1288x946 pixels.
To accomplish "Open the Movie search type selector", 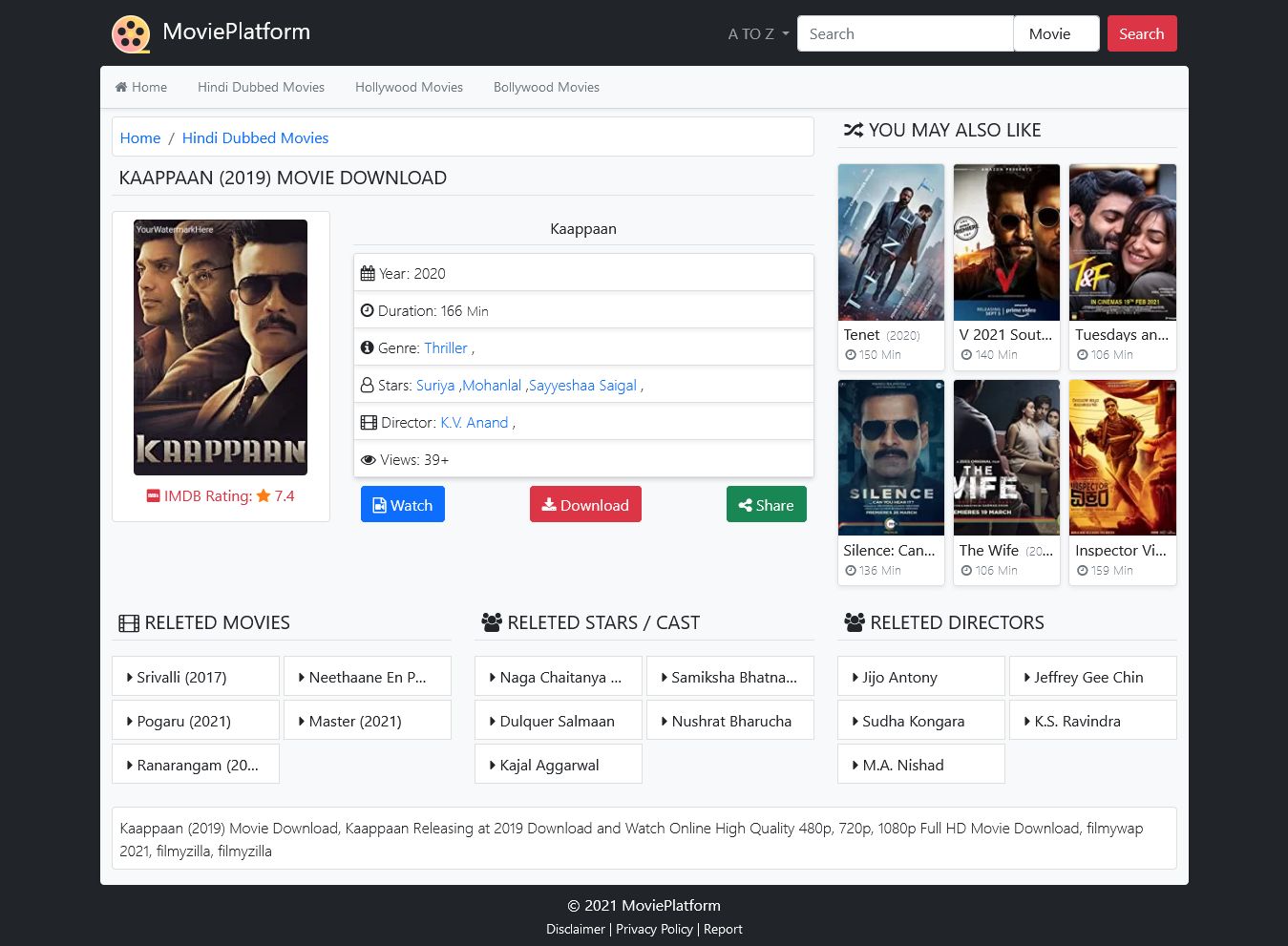I will [1056, 34].
